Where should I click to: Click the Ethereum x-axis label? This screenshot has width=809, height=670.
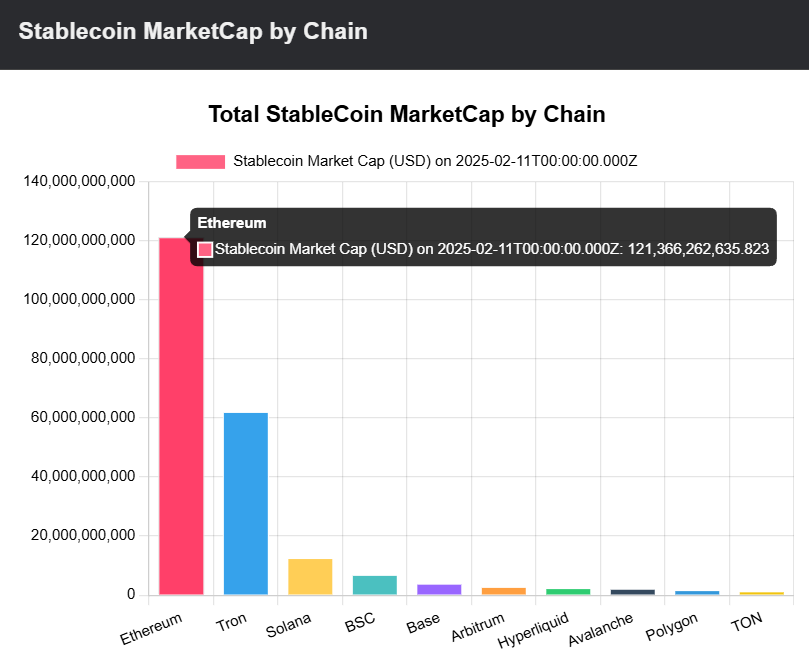pyautogui.click(x=152, y=628)
